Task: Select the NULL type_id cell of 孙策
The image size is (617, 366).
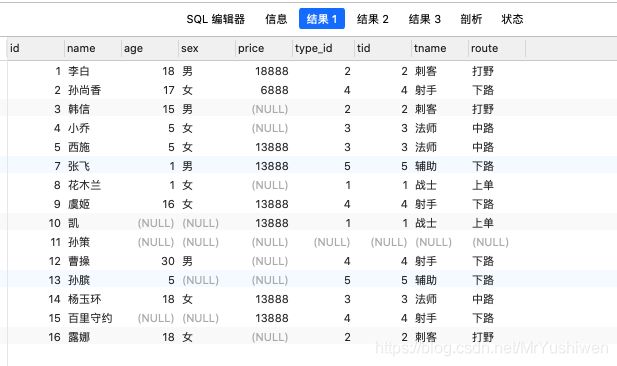Action: (x=332, y=242)
